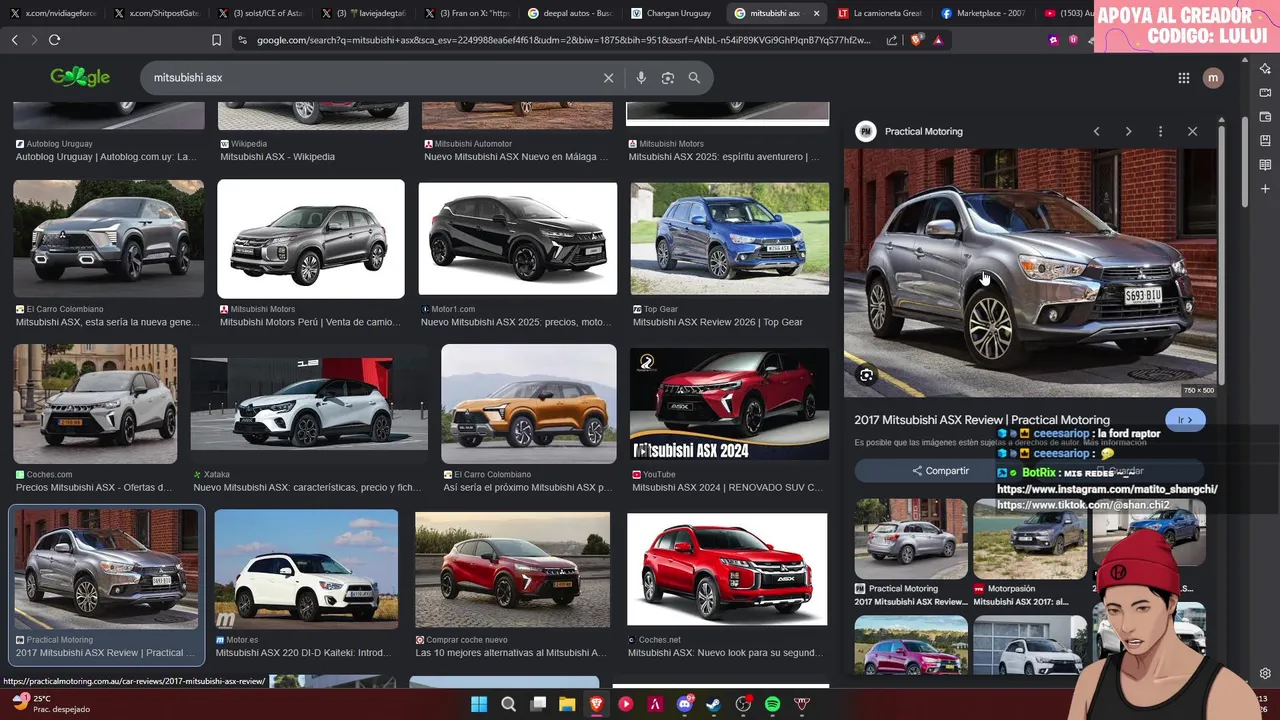This screenshot has width=1280, height=720.
Task: Start voice search with the microphone icon
Action: click(641, 78)
